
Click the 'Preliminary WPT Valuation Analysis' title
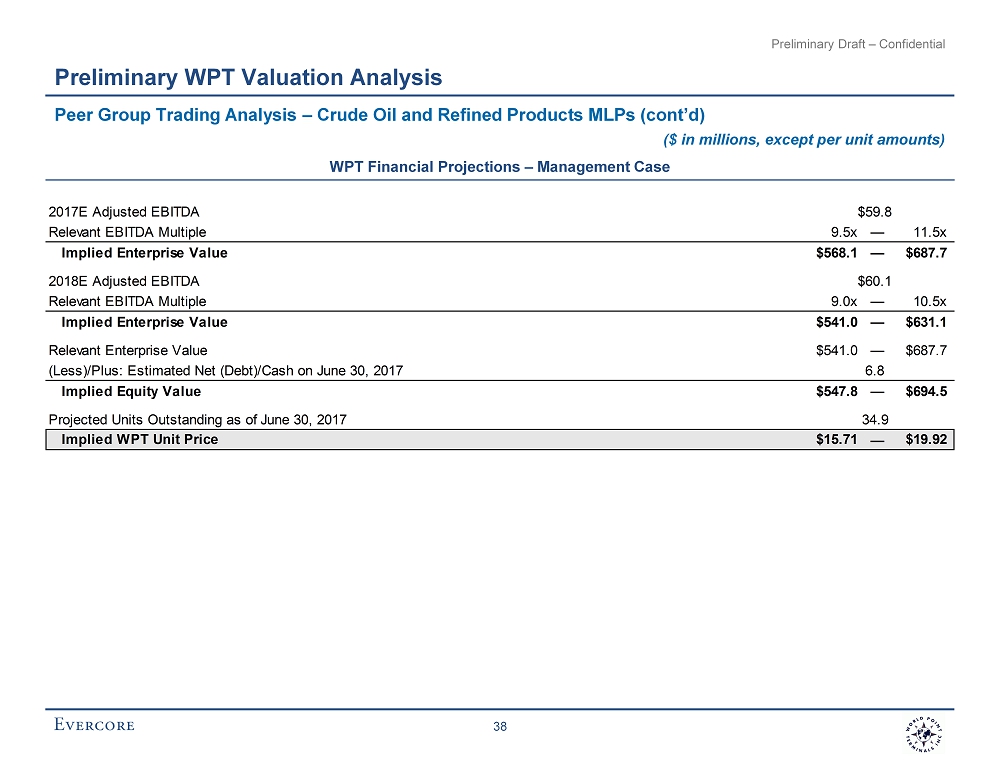248,77
